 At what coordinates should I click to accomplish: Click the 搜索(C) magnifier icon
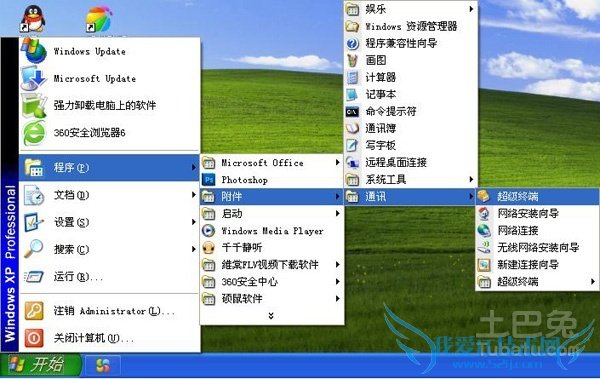pyautogui.click(x=34, y=249)
